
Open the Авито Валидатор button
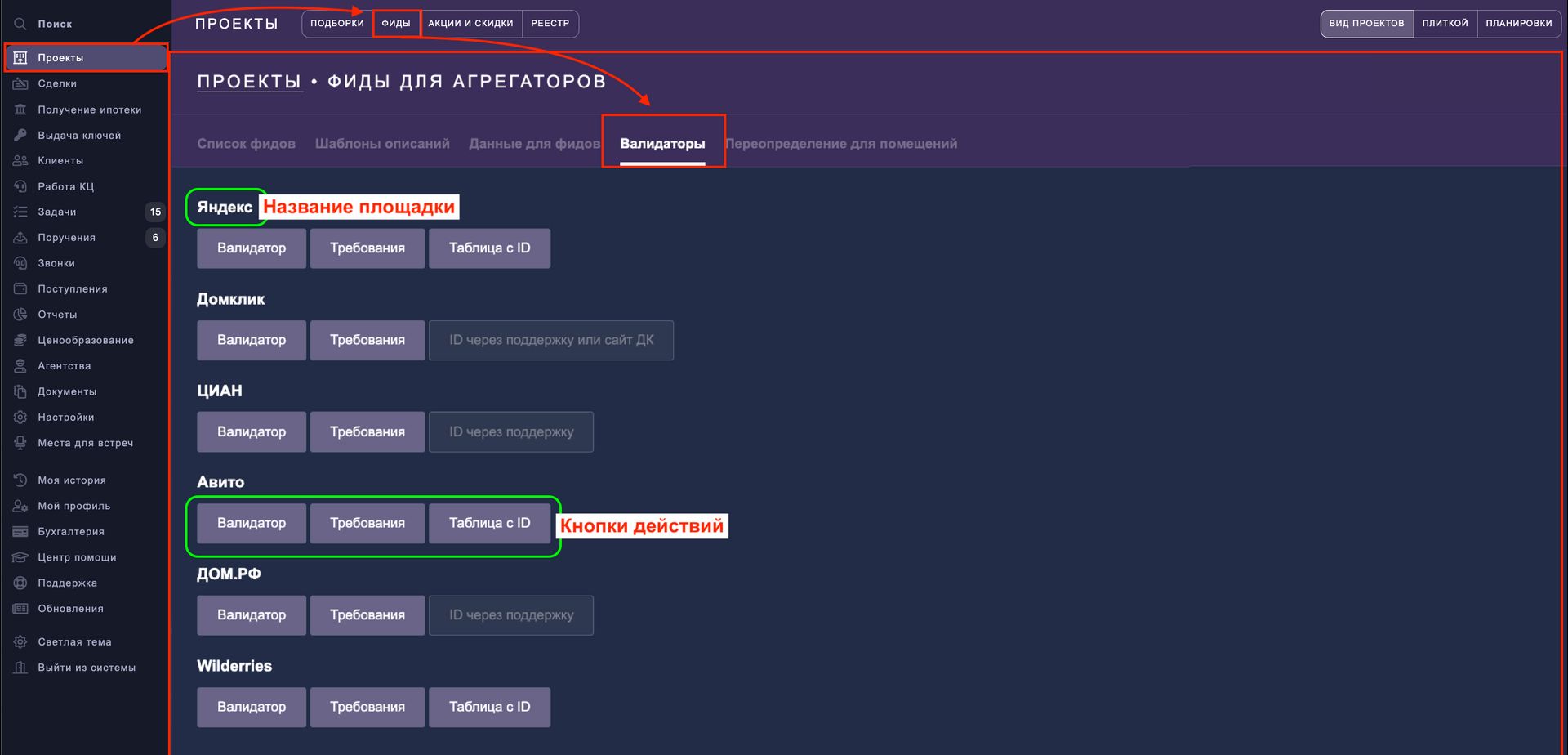252,523
